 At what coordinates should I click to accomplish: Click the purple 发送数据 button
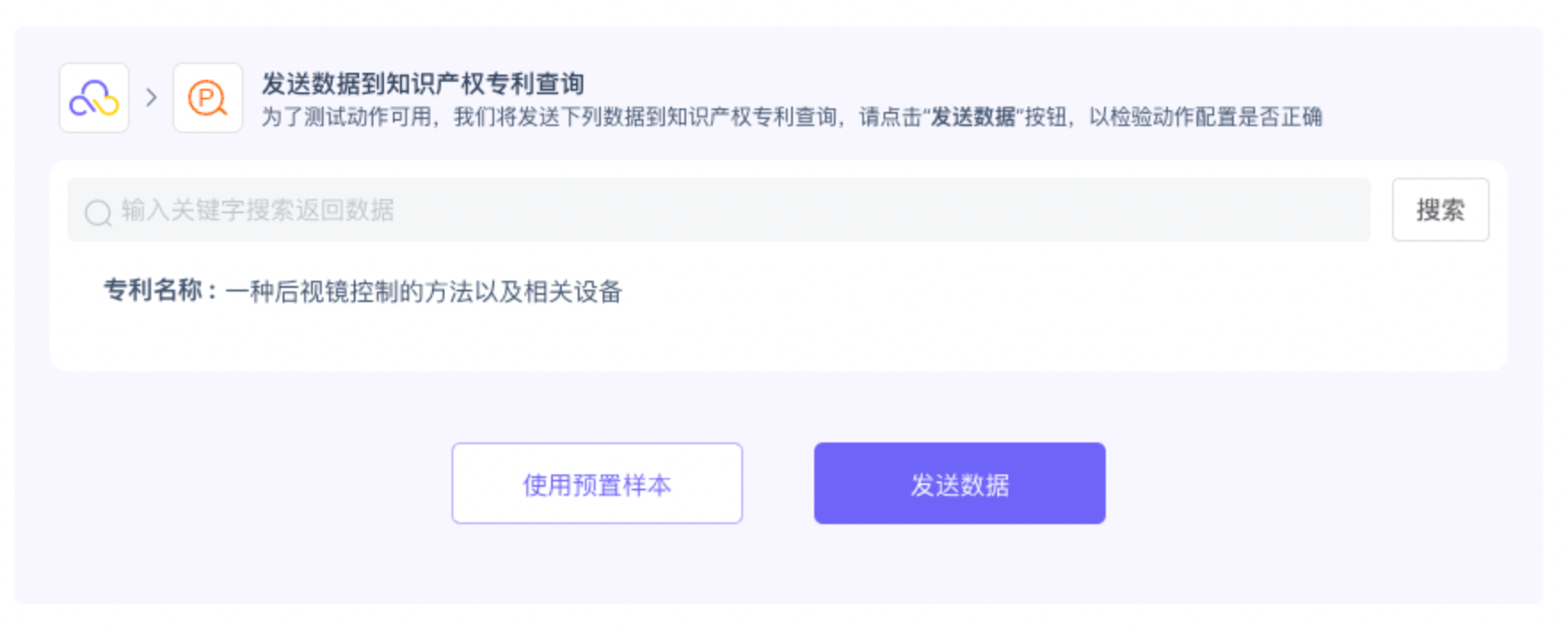pyautogui.click(x=959, y=483)
